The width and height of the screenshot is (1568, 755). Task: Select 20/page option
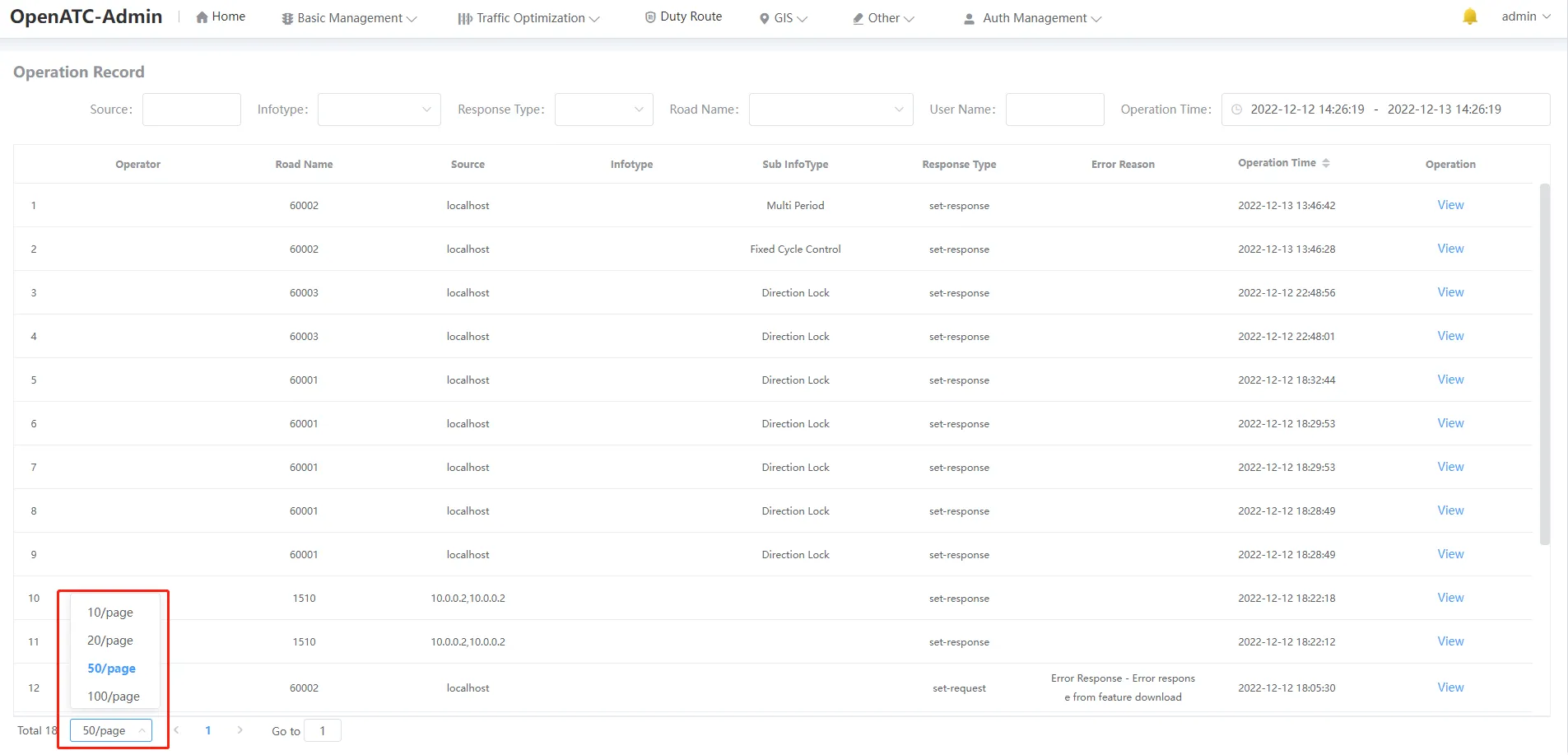[110, 641]
